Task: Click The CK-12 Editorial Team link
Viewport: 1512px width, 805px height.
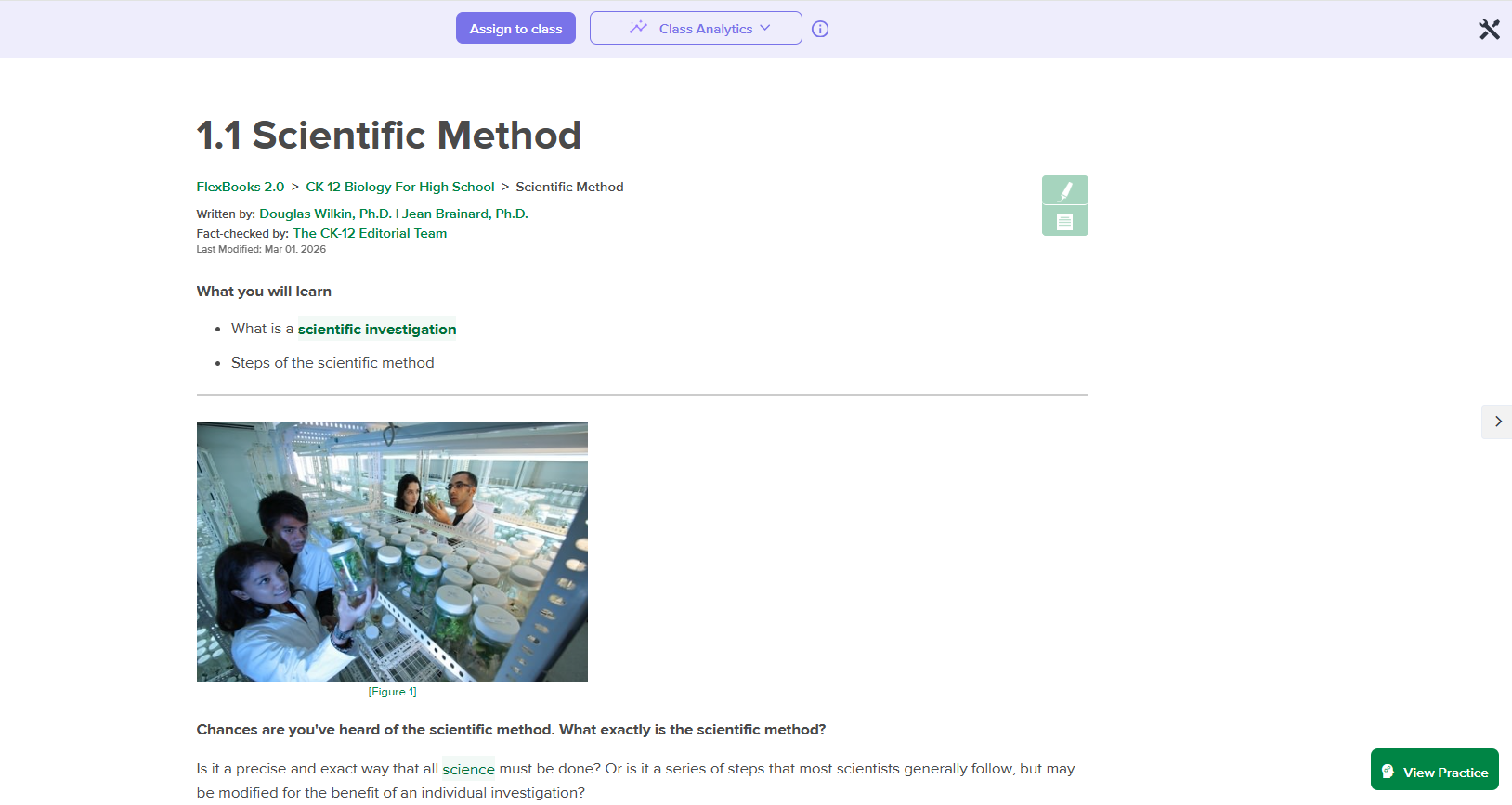Action: click(x=370, y=233)
